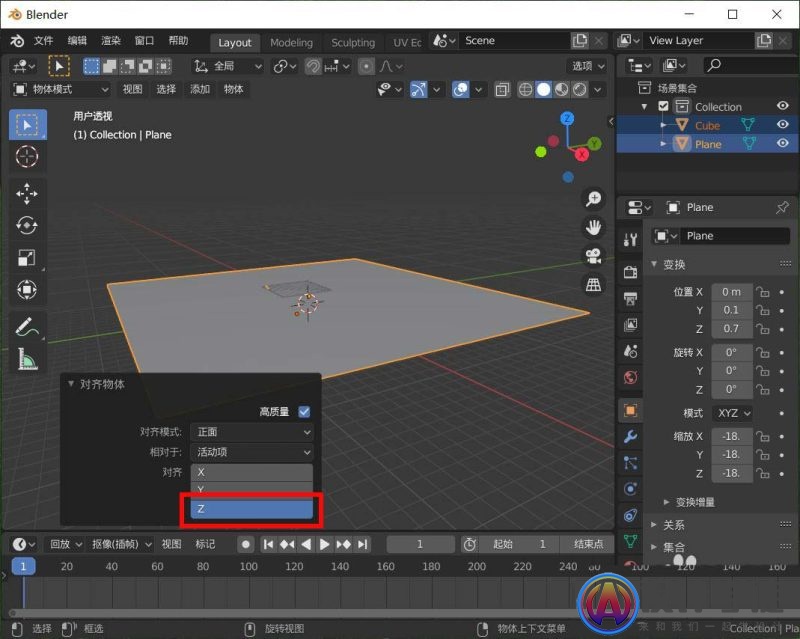Click the 结束点 end frame field
Viewport: 800px width, 639px height.
(588, 542)
